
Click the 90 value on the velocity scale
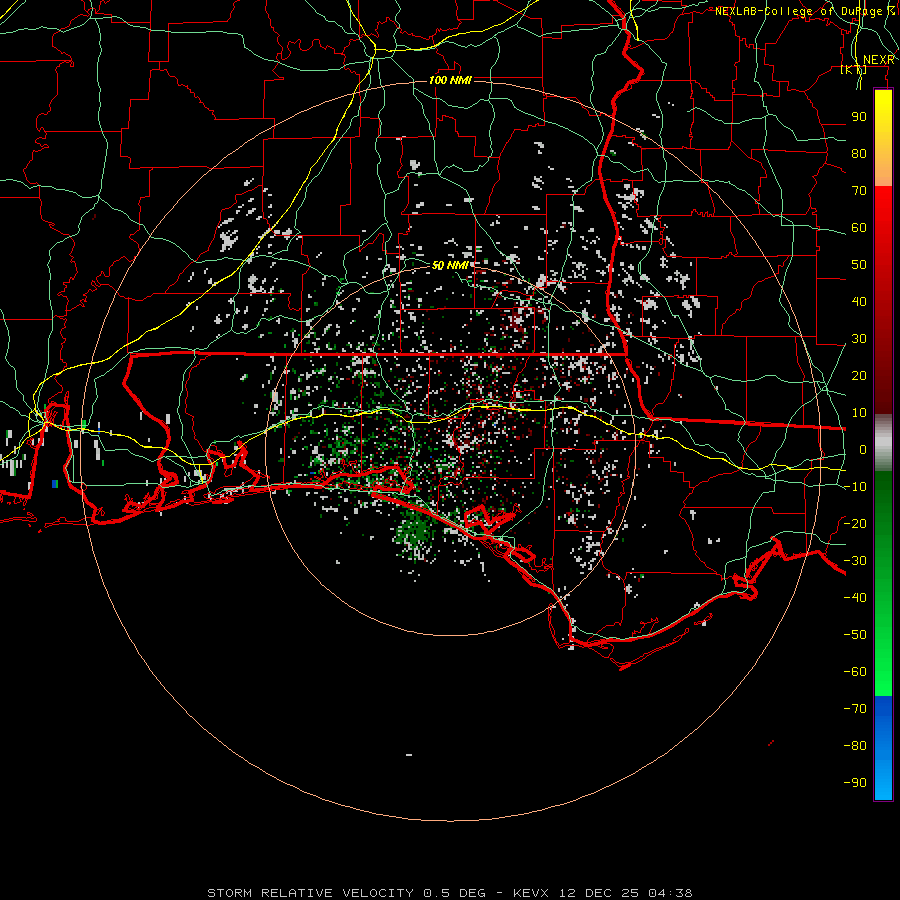click(x=859, y=117)
